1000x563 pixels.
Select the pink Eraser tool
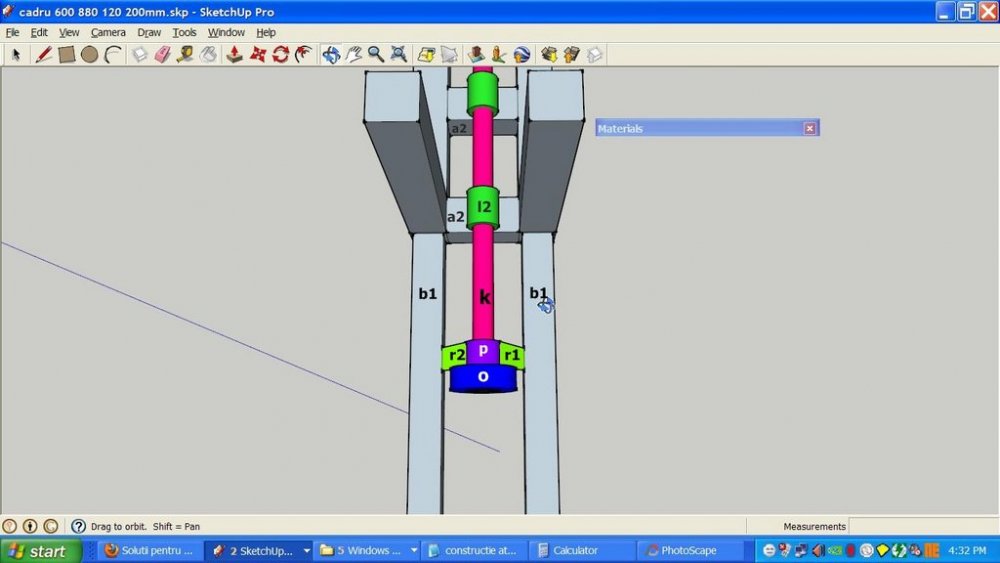pyautogui.click(x=163, y=55)
